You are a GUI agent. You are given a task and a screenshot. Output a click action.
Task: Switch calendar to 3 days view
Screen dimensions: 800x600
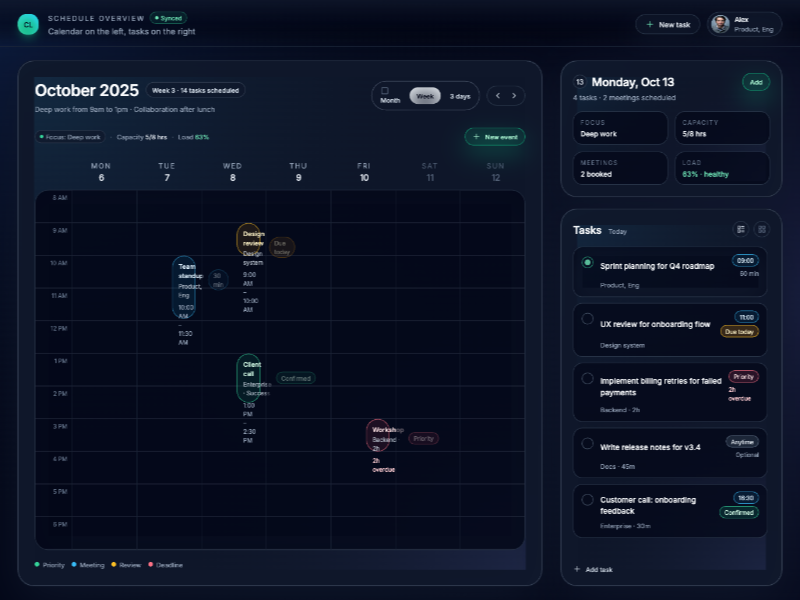click(460, 96)
